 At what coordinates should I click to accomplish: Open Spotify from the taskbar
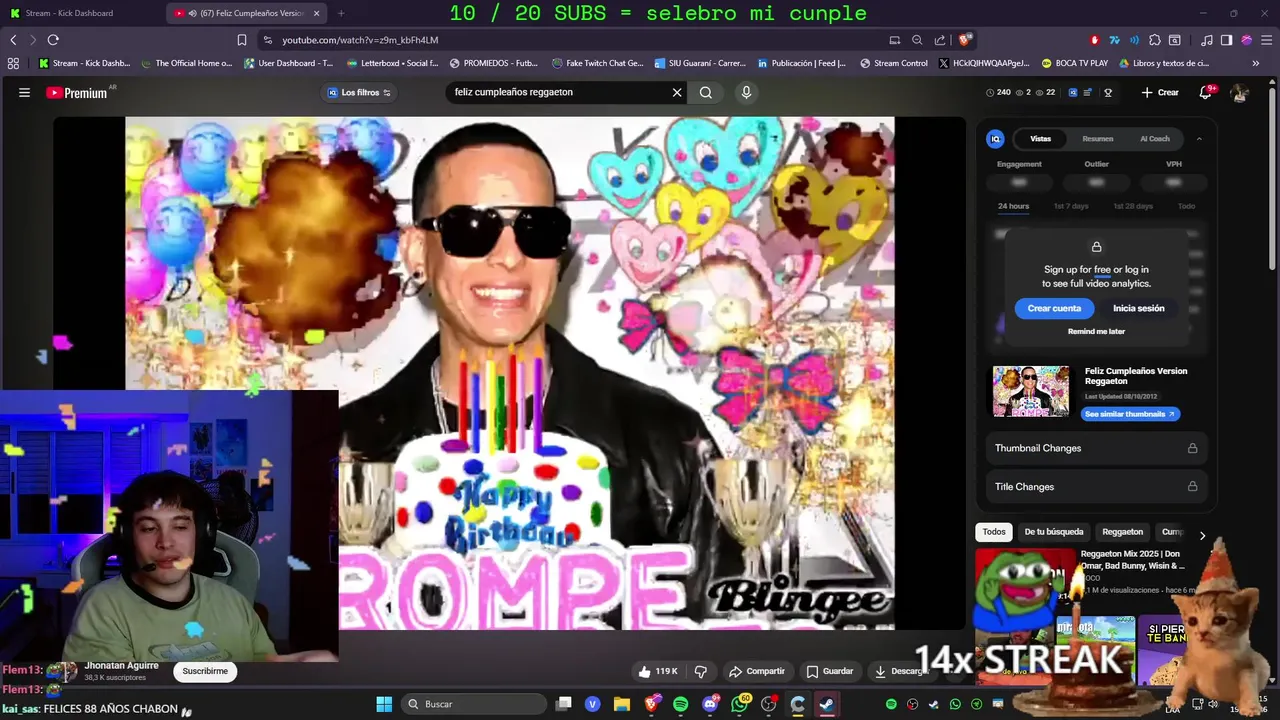point(681,704)
